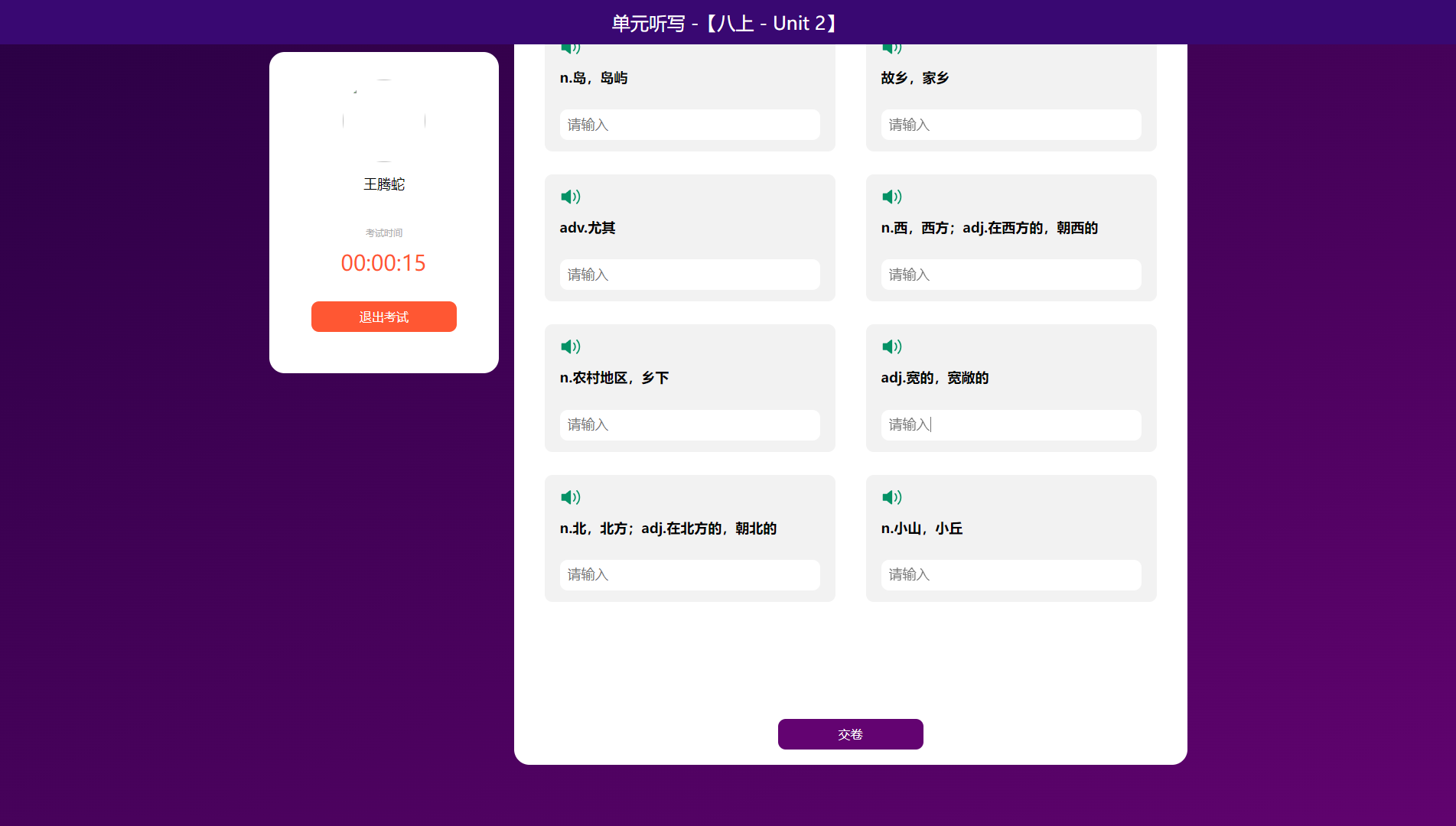Viewport: 1456px width, 826px height.
Task: Play audio for 'adj.宽的，宽敞的' word
Action: pyautogui.click(x=891, y=347)
